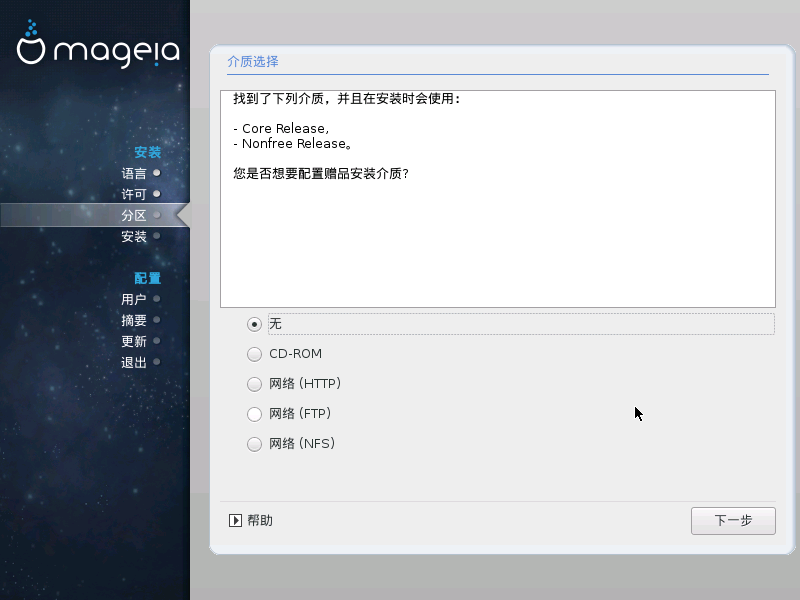Click the 下一步 (Next) button
The height and width of the screenshot is (600, 800).
click(733, 521)
